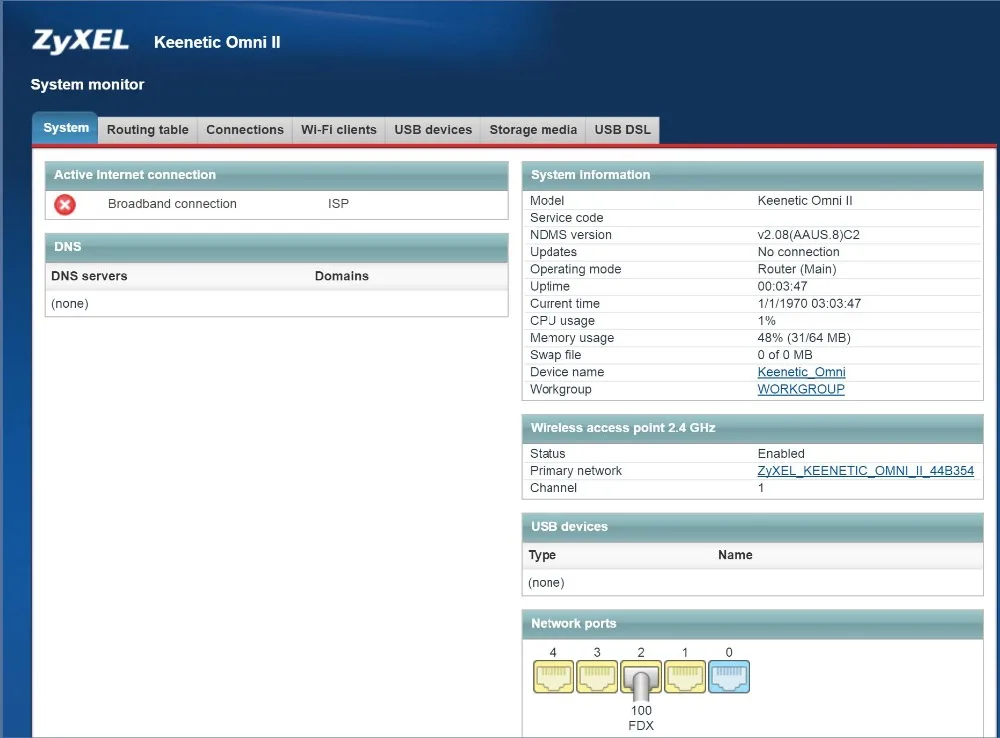Click the NDMS version value v2.08(AAUS.8)C2

click(x=809, y=235)
